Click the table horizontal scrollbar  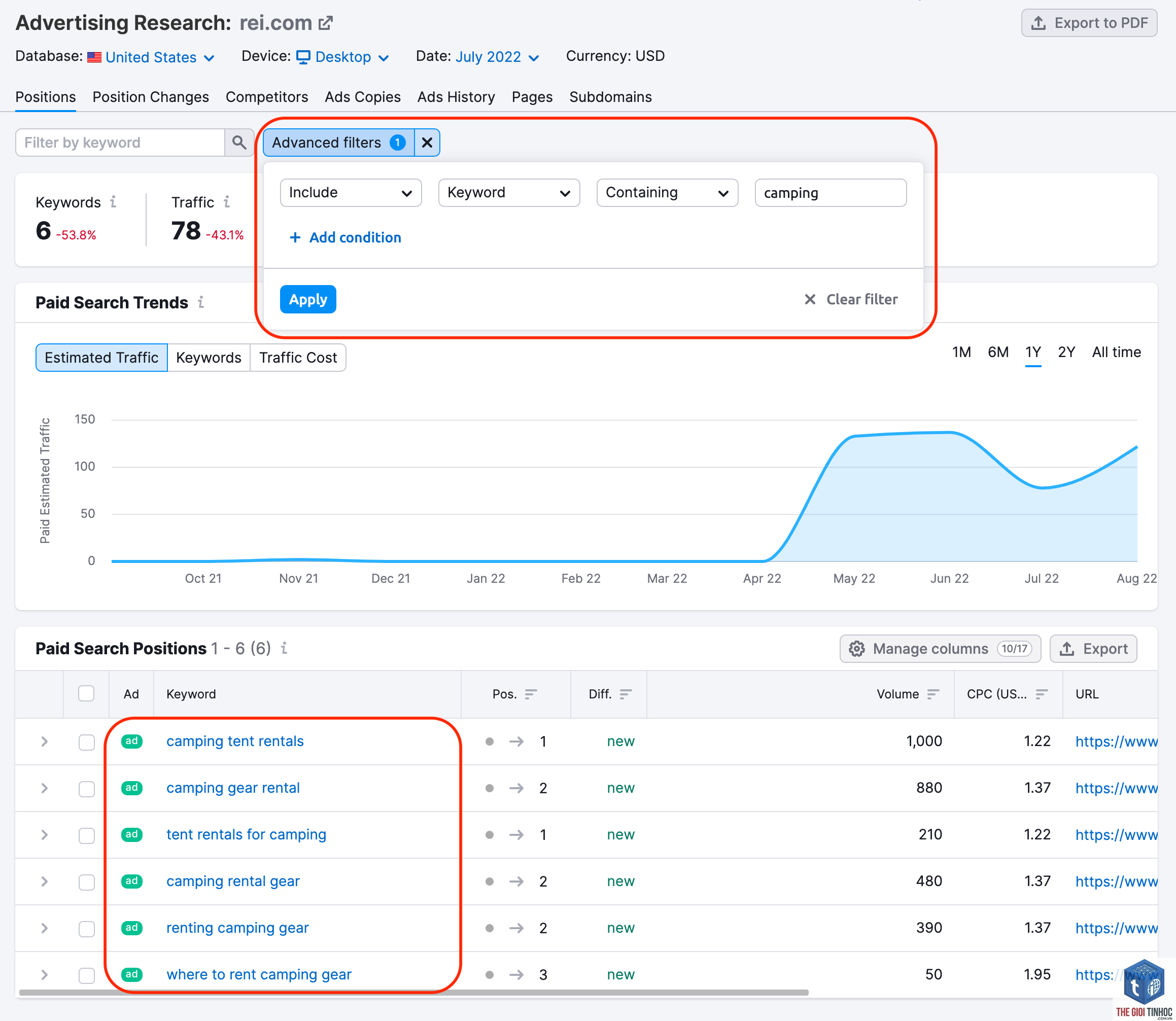point(413,993)
